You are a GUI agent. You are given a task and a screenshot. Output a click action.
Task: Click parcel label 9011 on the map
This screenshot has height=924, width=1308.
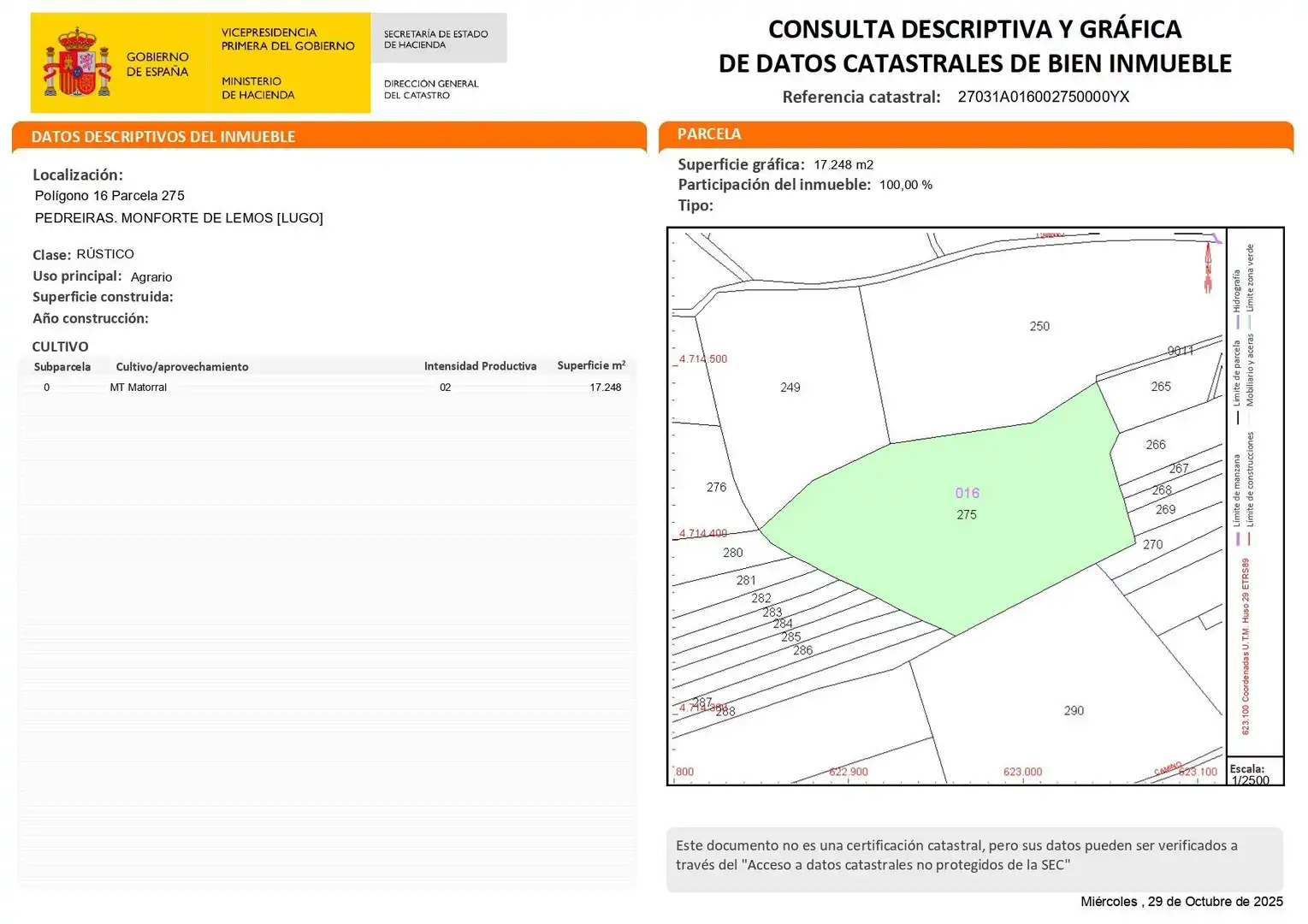tap(1181, 351)
